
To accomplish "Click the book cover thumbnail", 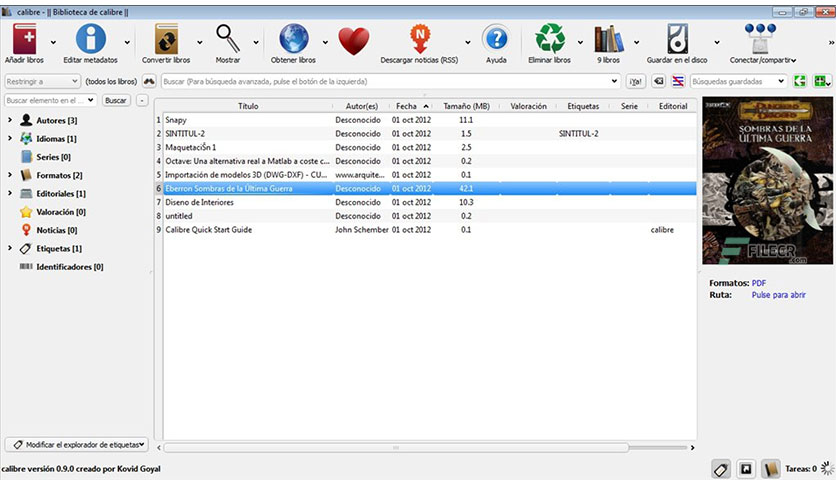I will [x=767, y=181].
